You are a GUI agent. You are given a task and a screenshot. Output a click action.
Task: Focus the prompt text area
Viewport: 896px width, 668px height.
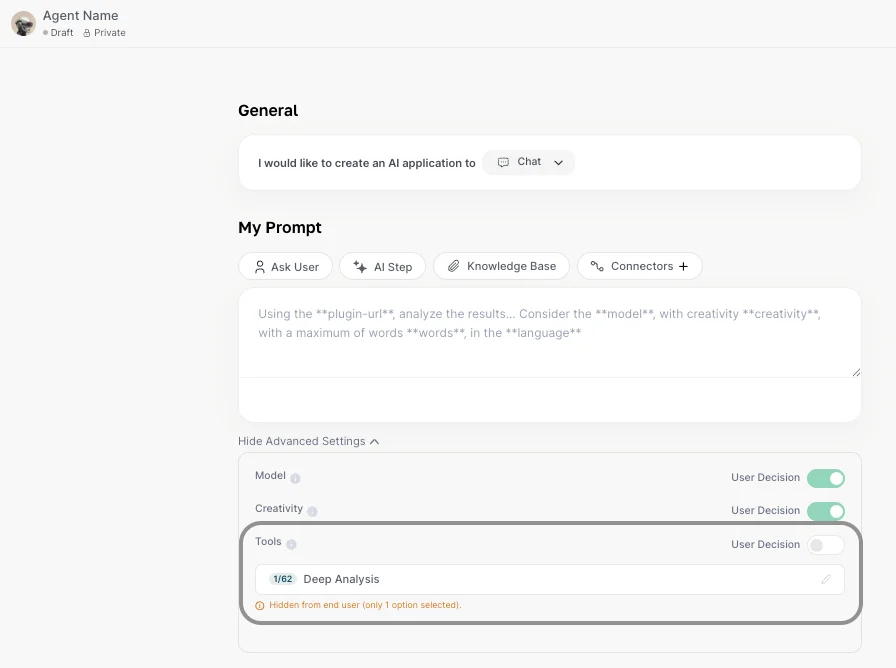[550, 333]
